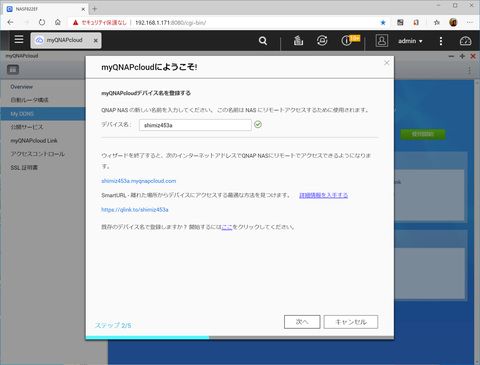
Task: Click the ステップ 2/5 progress text
Action: (113, 326)
